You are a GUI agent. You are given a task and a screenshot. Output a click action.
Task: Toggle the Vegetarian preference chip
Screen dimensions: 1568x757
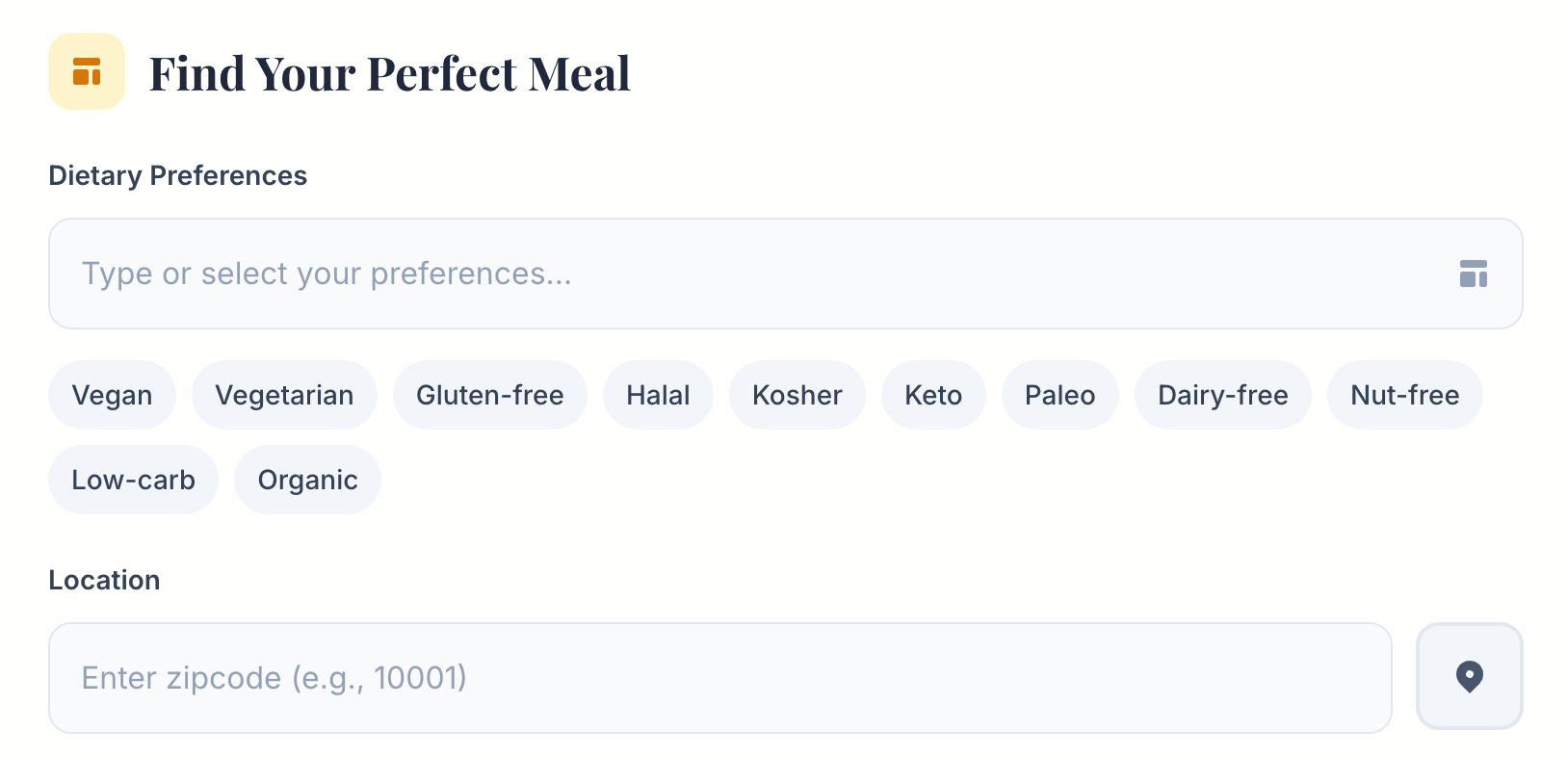click(x=284, y=395)
